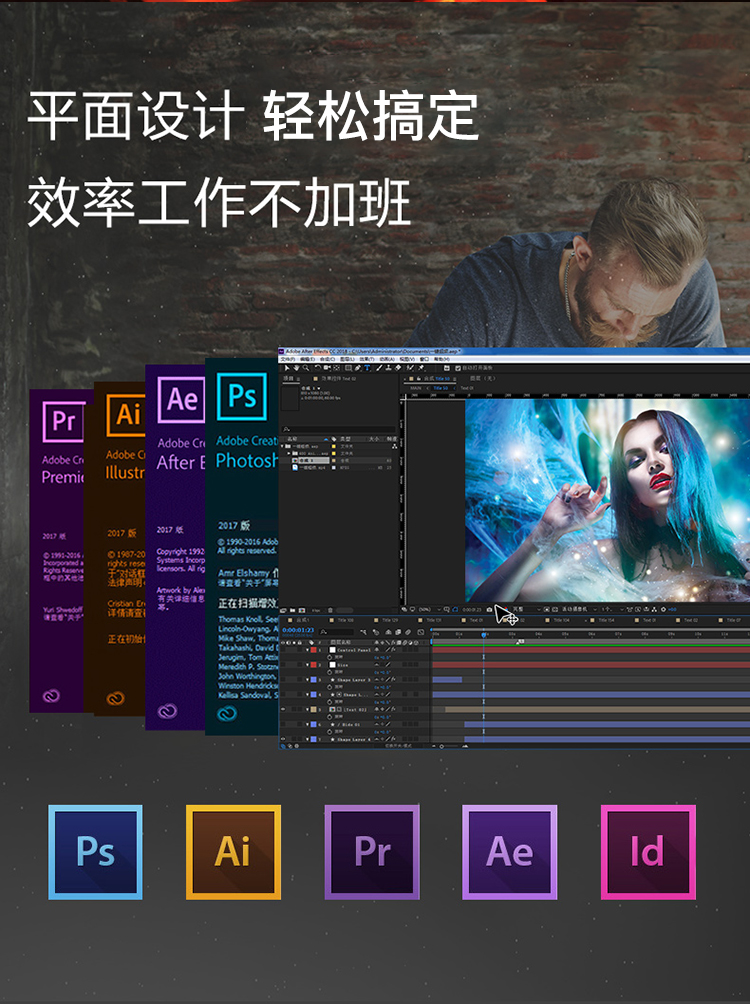Collapse layer 6 Hide 01 triangle
Image resolution: width=750 pixels, height=1004 pixels.
click(307, 724)
